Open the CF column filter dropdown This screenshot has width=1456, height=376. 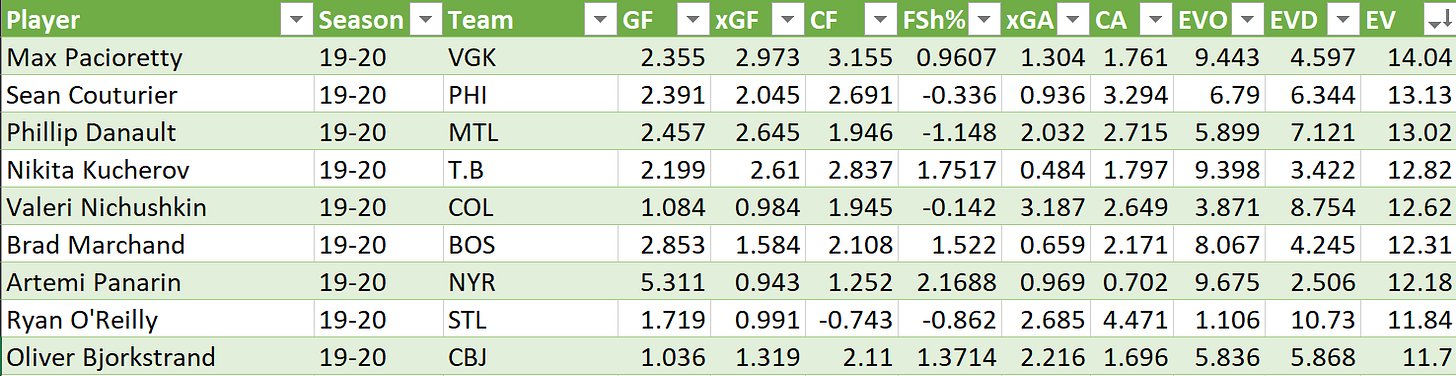(880, 19)
